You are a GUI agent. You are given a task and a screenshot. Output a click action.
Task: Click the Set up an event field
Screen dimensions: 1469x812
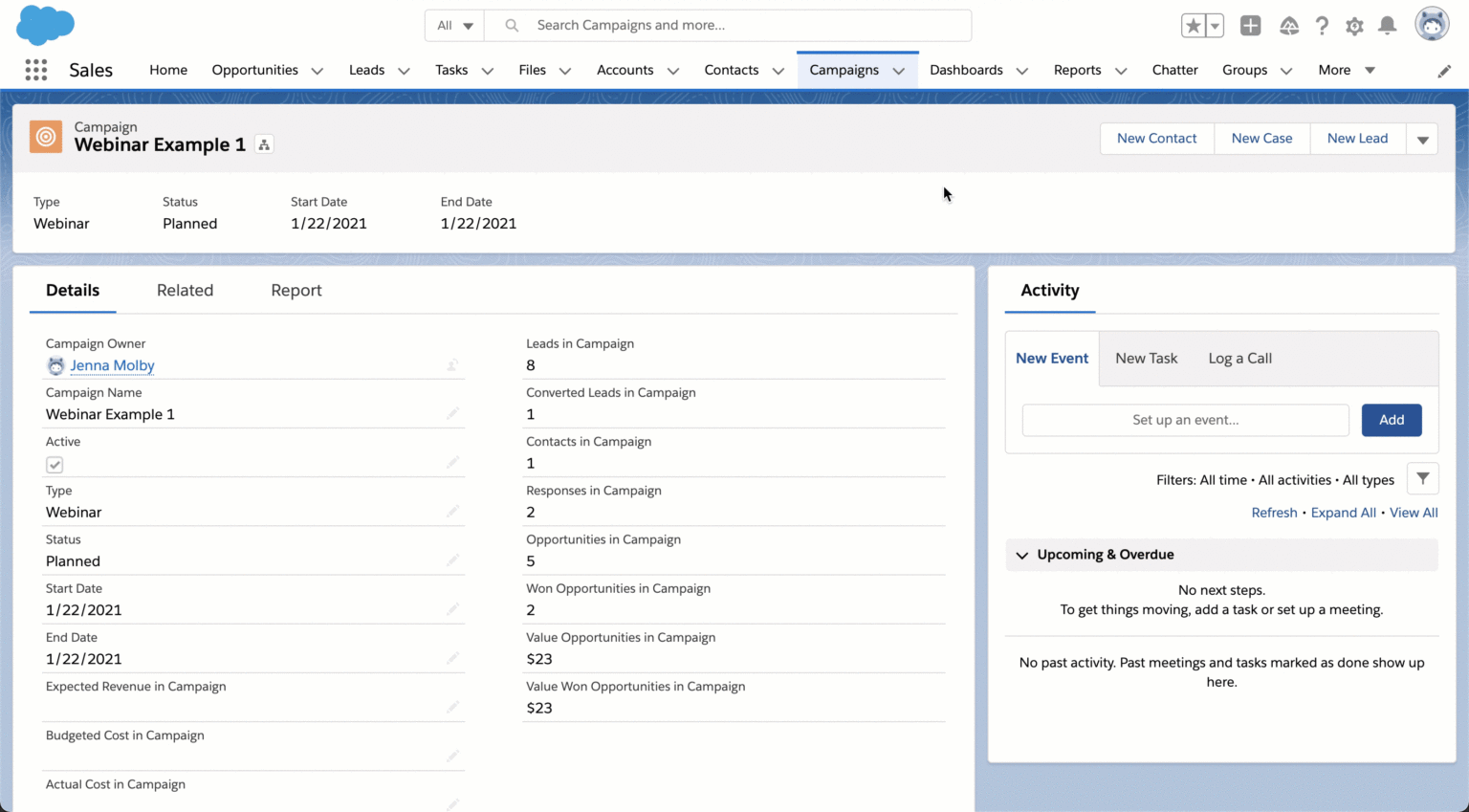pos(1185,420)
